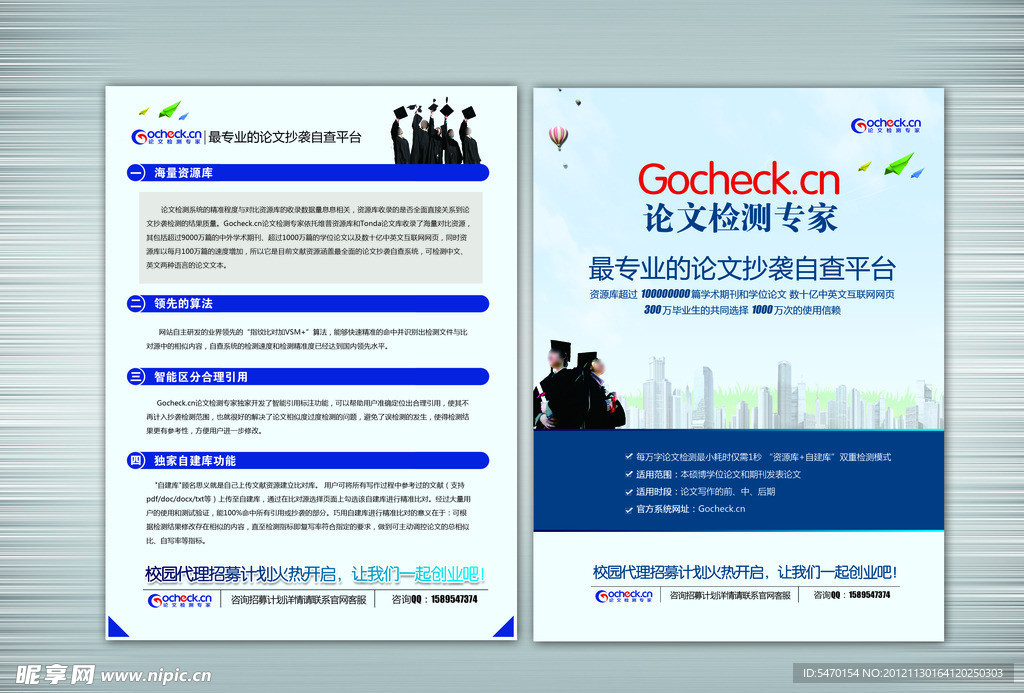Viewport: 1024px width, 693px height.
Task: Click the Gocheck.cn logo in the left flyer footer
Action: 180,600
